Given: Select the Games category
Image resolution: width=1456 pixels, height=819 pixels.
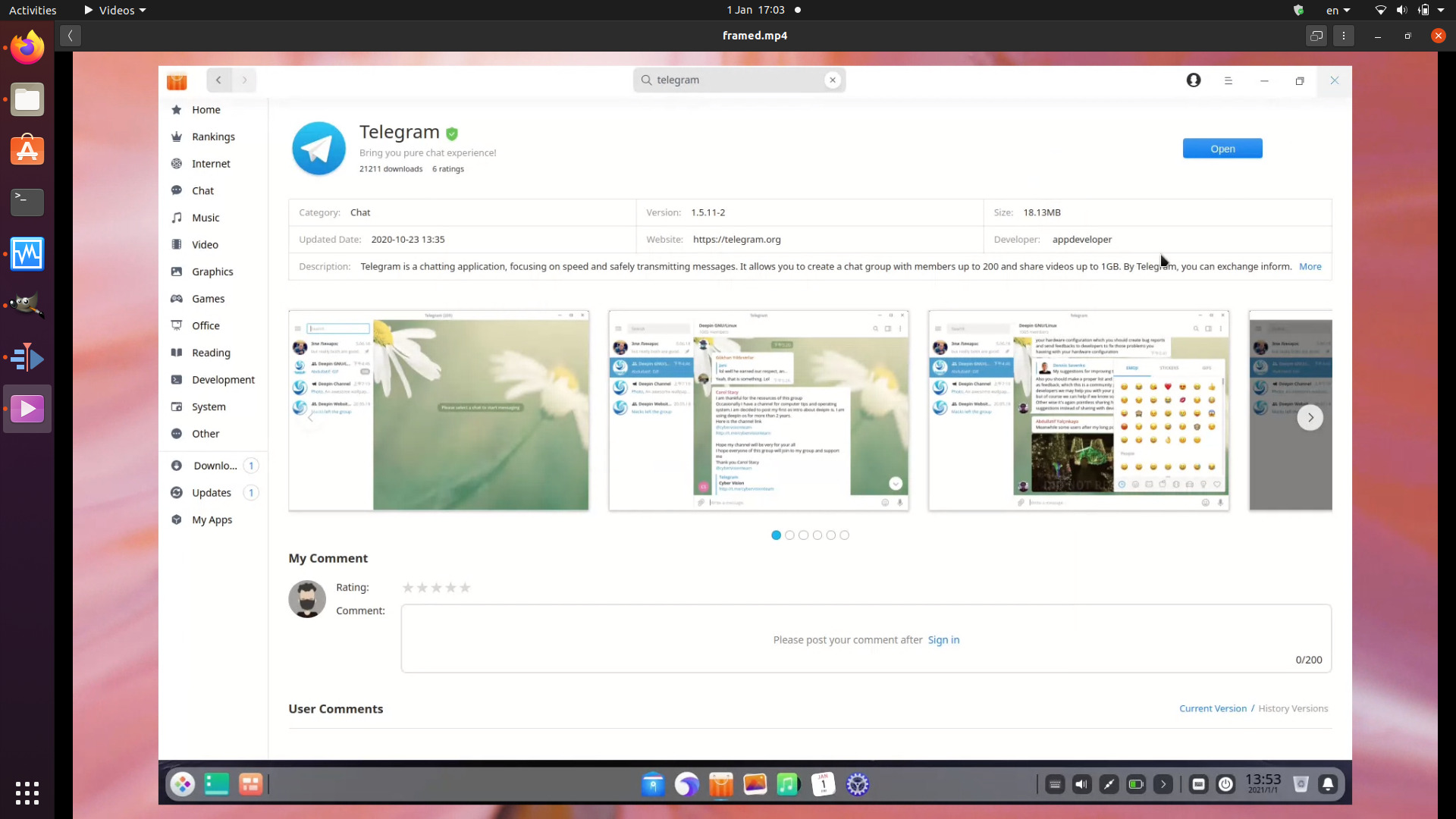Looking at the screenshot, I should (x=207, y=298).
